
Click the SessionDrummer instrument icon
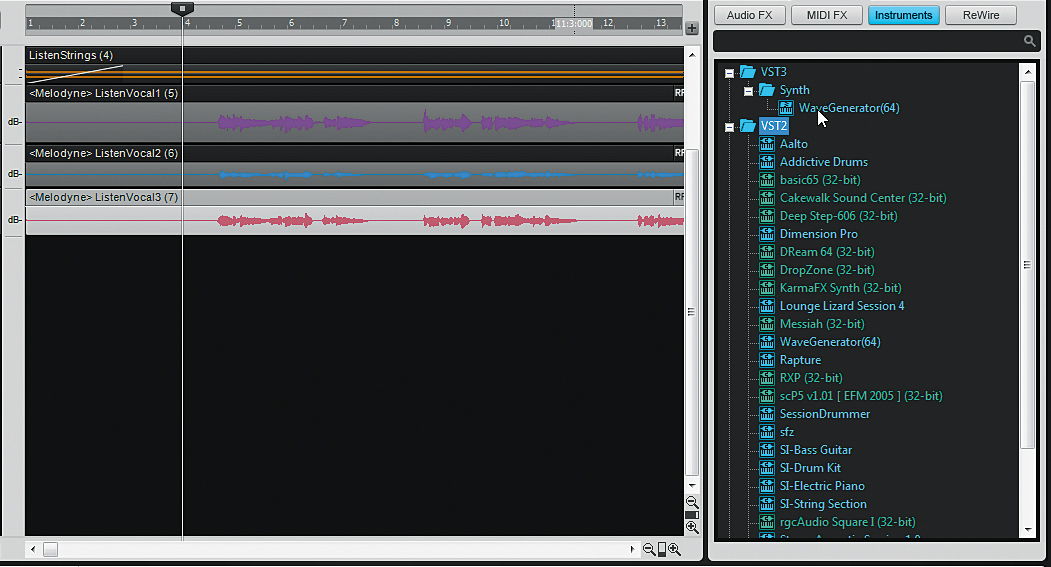click(767, 414)
